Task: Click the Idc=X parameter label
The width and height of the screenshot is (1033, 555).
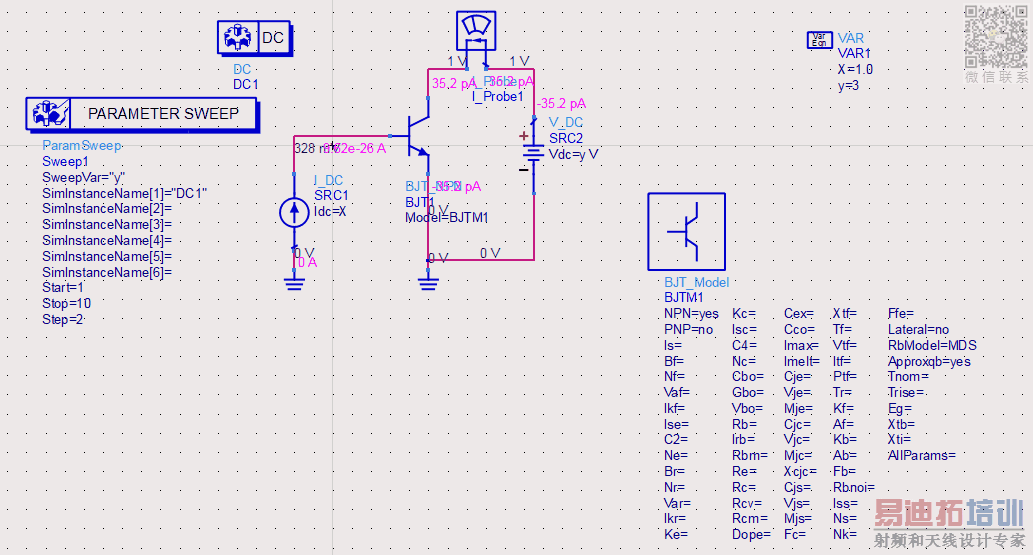Action: point(330,212)
